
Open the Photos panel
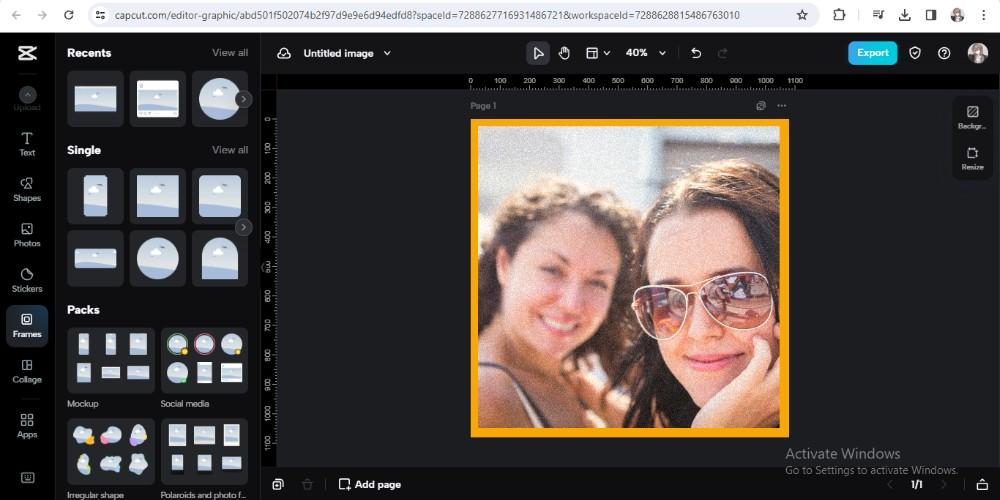tap(27, 235)
